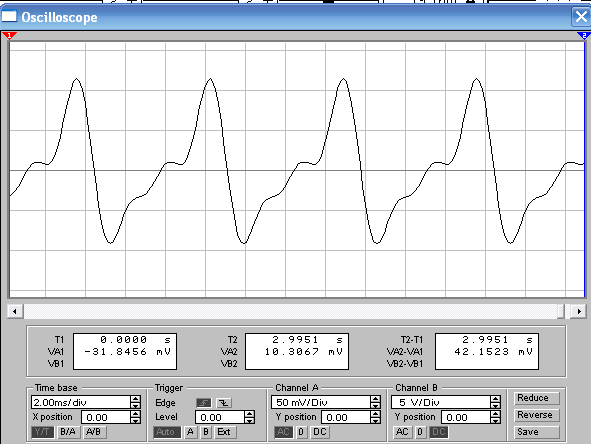Select the rising edge trigger icon
591x444 pixels.
point(204,403)
